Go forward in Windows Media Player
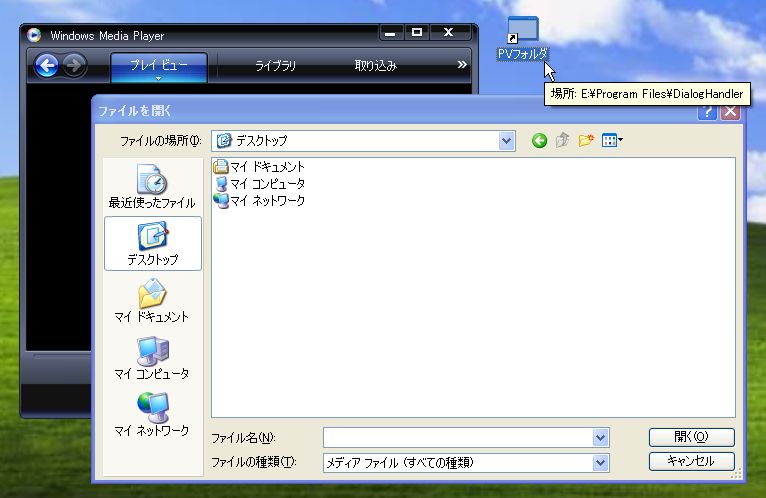 pyautogui.click(x=75, y=65)
